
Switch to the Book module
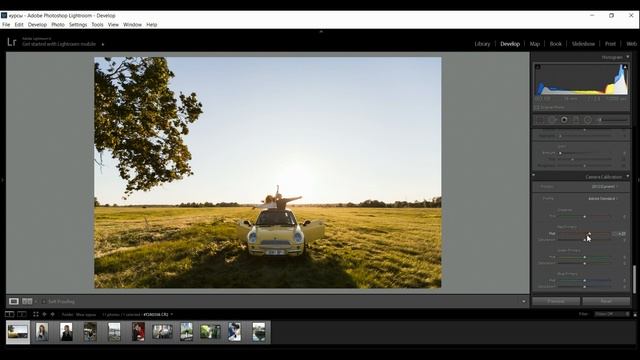pos(556,44)
